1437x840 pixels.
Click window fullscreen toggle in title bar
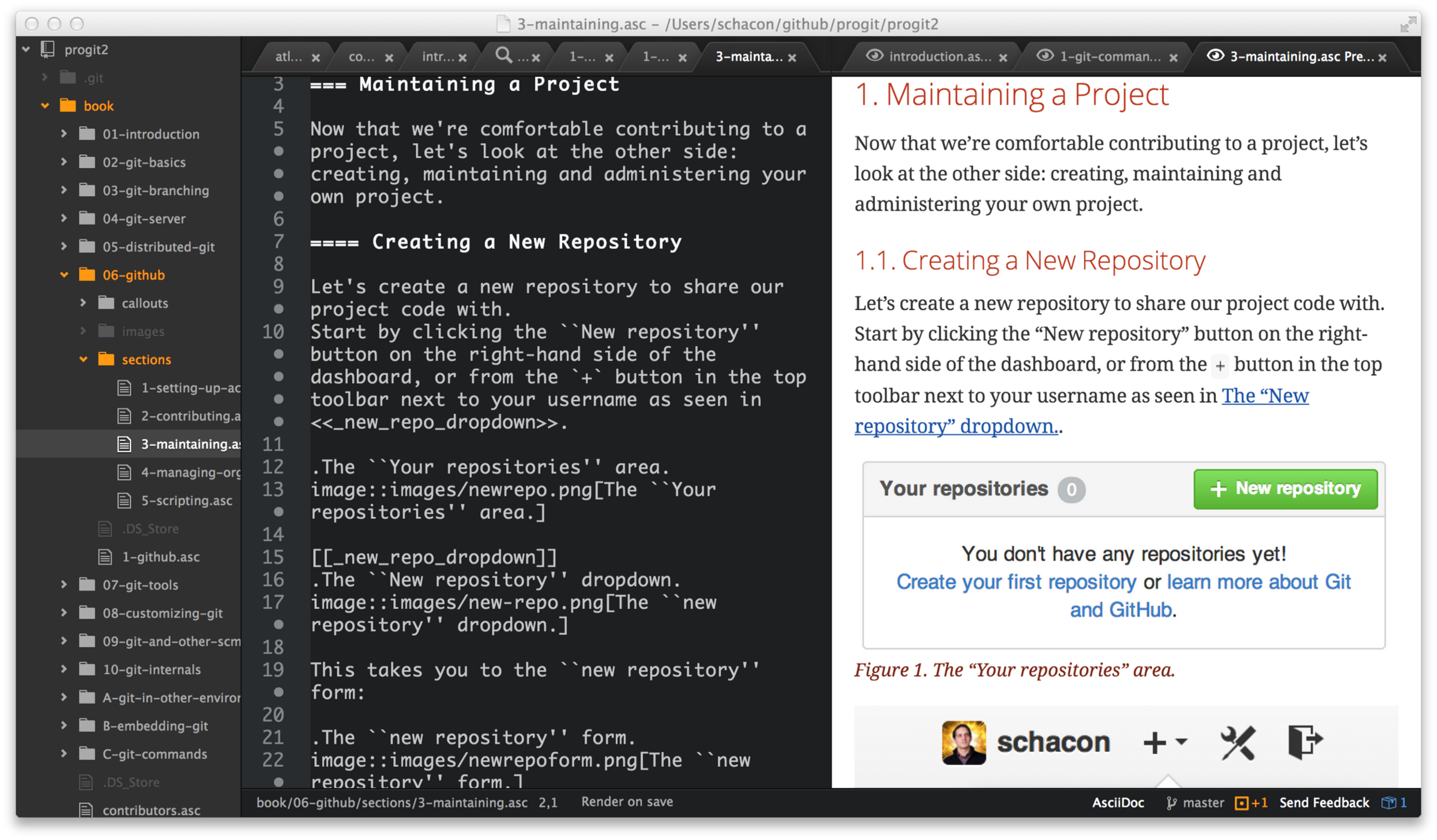pos(1408,24)
